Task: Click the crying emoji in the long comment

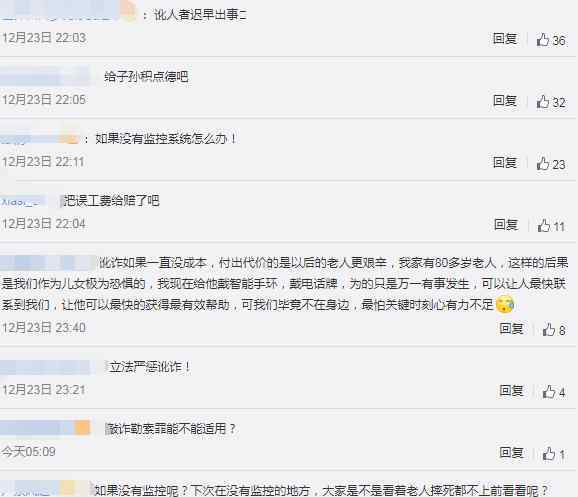Action: coord(505,304)
